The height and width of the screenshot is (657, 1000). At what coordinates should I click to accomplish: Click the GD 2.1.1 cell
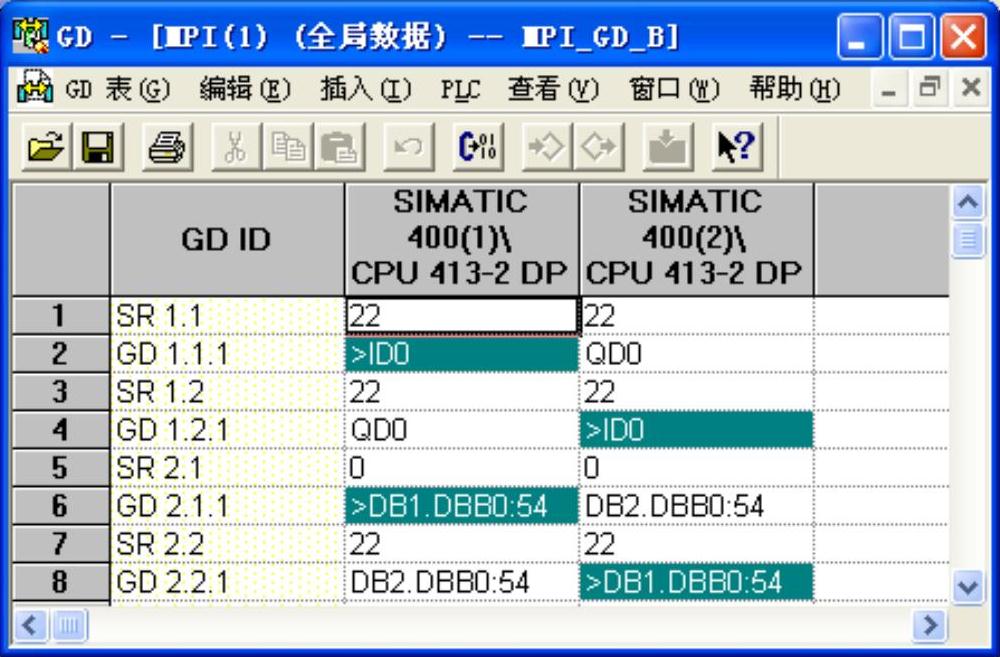227,506
